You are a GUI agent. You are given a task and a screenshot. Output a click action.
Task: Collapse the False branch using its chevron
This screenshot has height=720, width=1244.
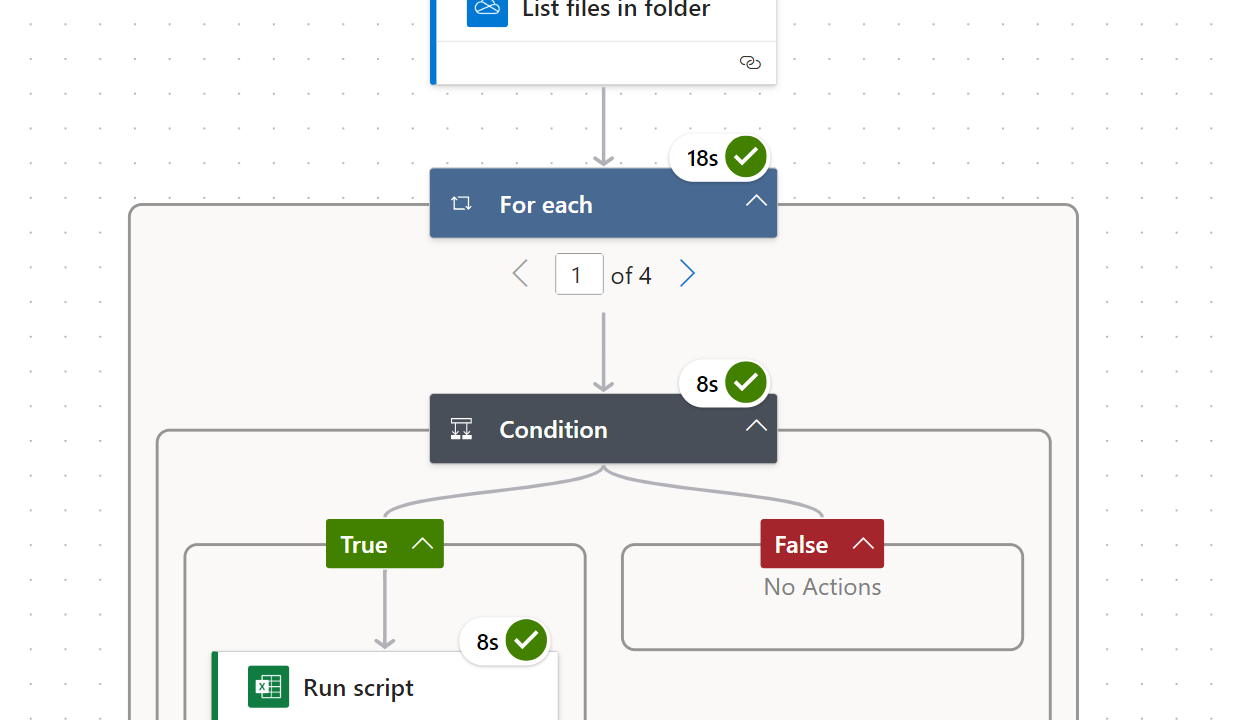tap(863, 544)
